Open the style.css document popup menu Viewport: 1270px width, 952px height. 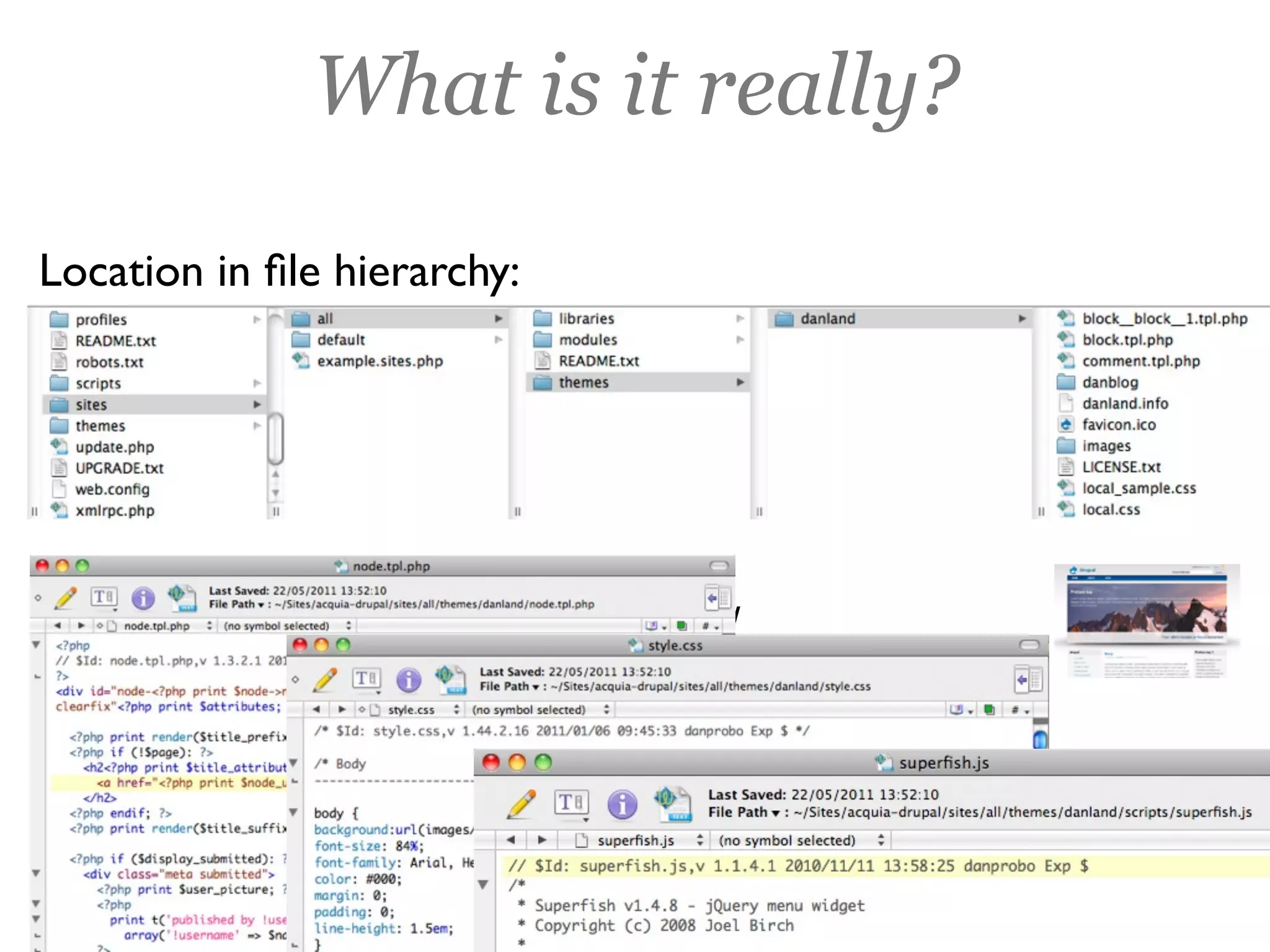point(416,710)
